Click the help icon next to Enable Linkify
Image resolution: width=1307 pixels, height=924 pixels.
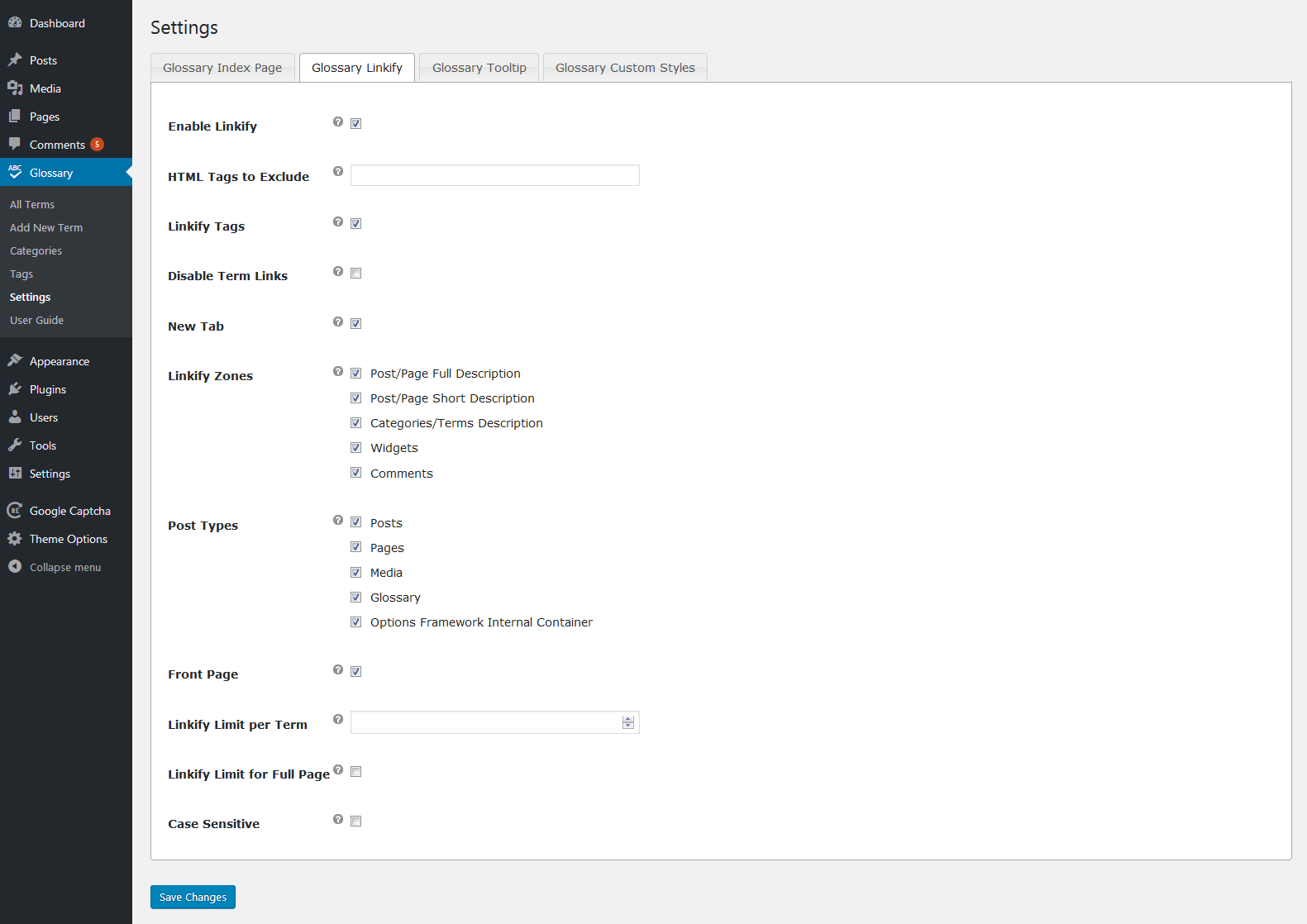coord(338,122)
